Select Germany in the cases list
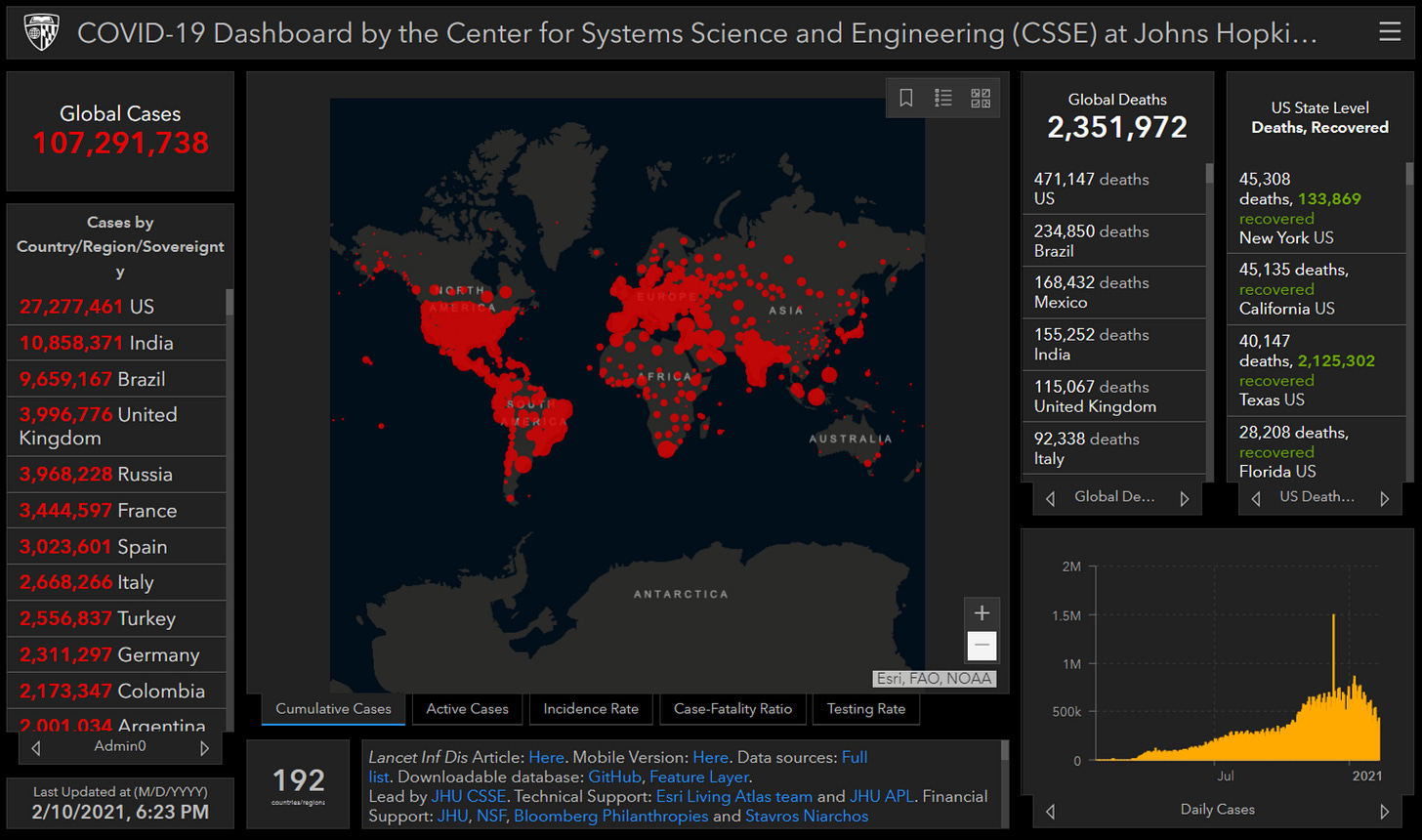The width and height of the screenshot is (1422, 840). (117, 654)
